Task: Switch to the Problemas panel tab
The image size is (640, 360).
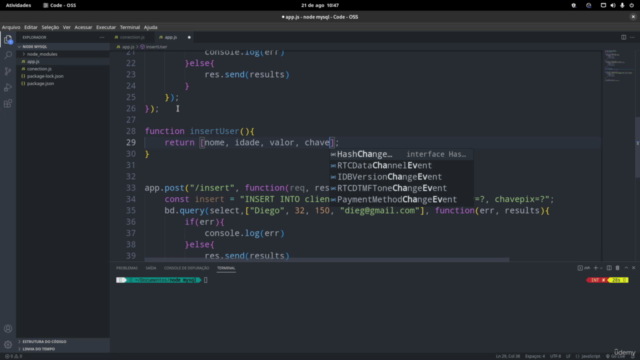Action: (x=127, y=268)
